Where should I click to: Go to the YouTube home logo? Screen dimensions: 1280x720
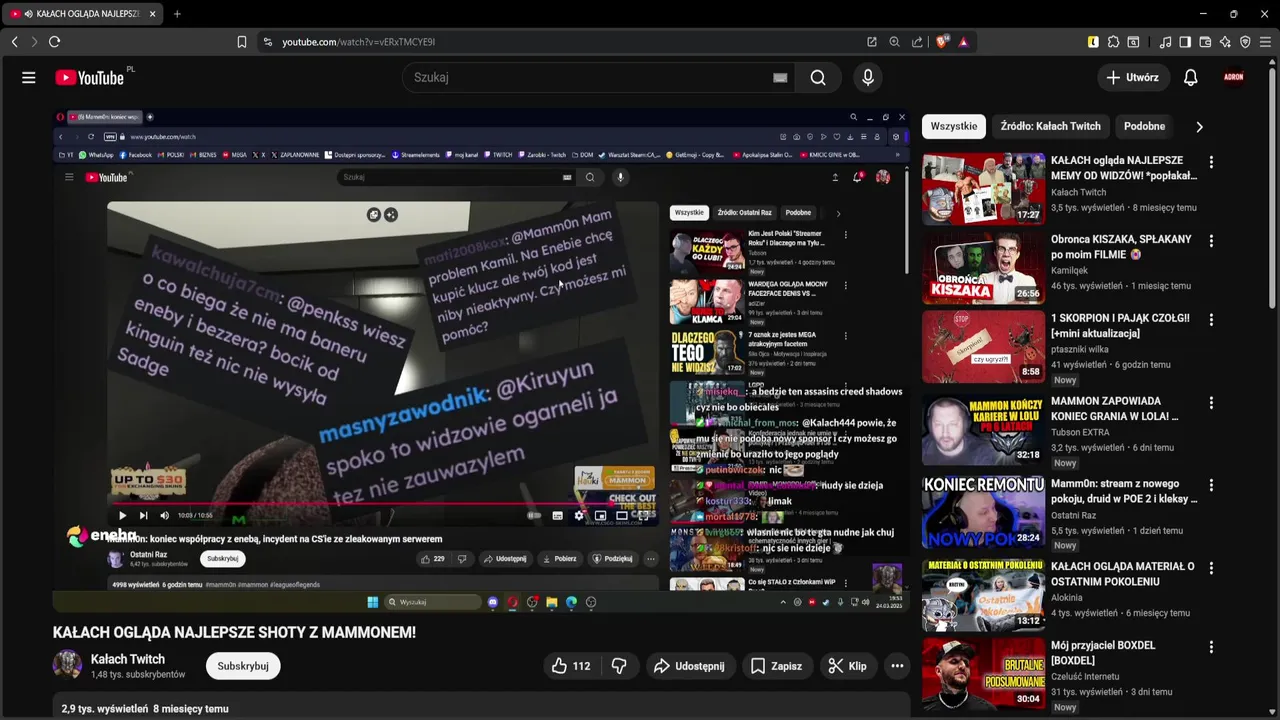coord(91,77)
